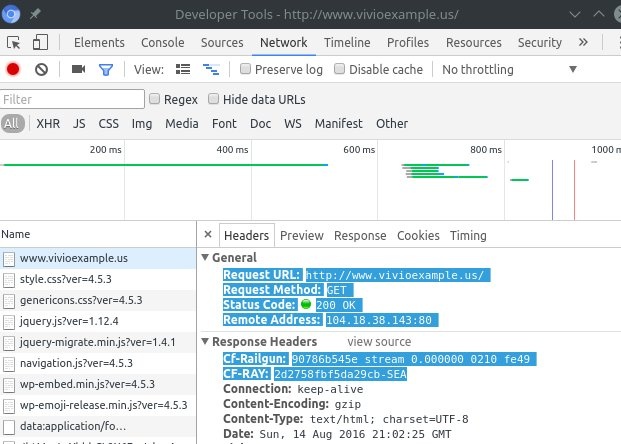This screenshot has width=621, height=444.
Task: Open the Cookies tab of request
Action: click(x=418, y=236)
